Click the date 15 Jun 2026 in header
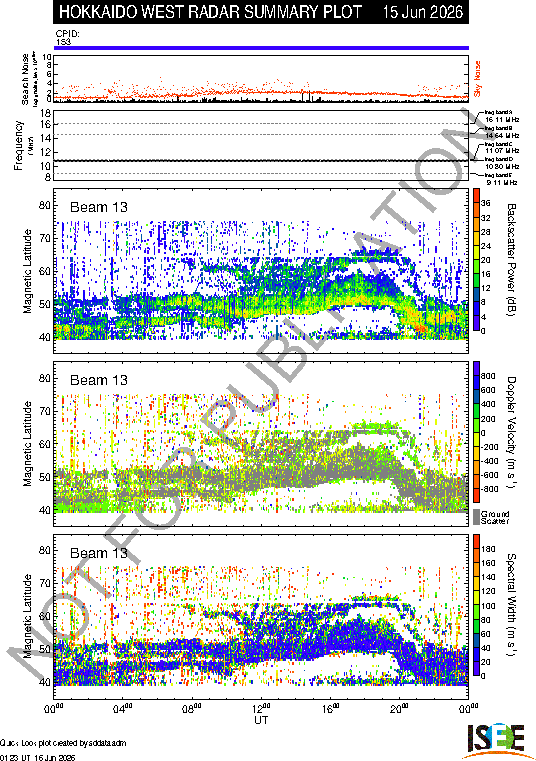 coord(422,12)
